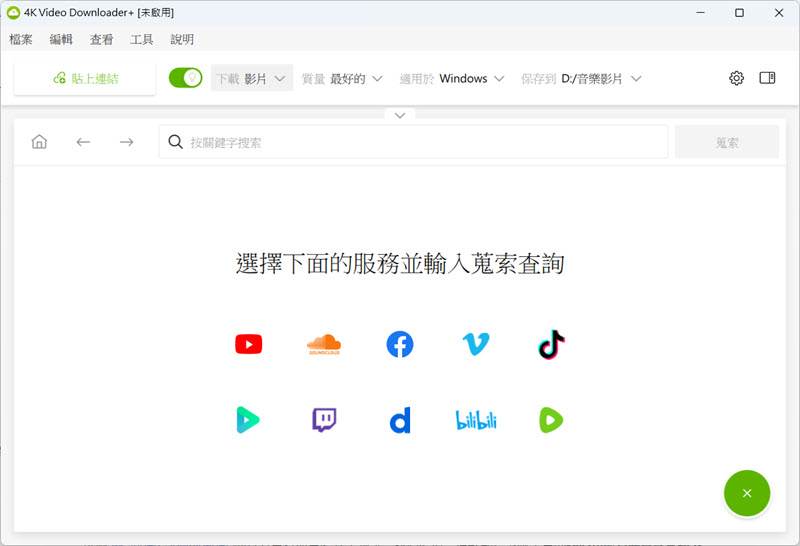Open the Twitch service icon

pos(324,420)
